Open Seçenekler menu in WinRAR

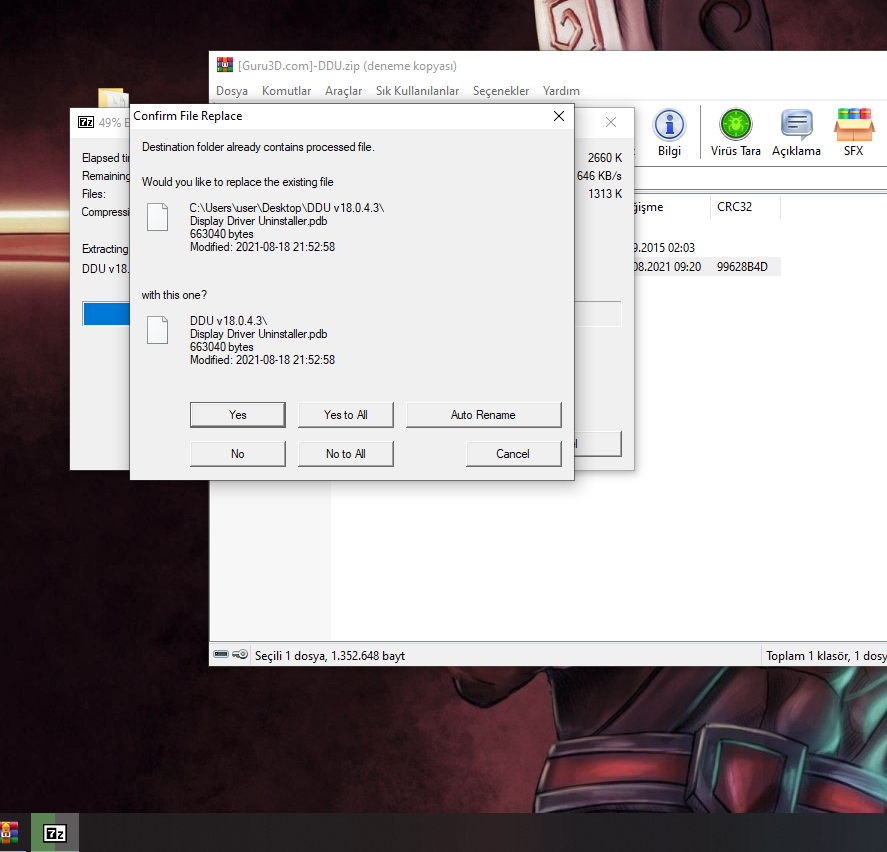tap(501, 91)
